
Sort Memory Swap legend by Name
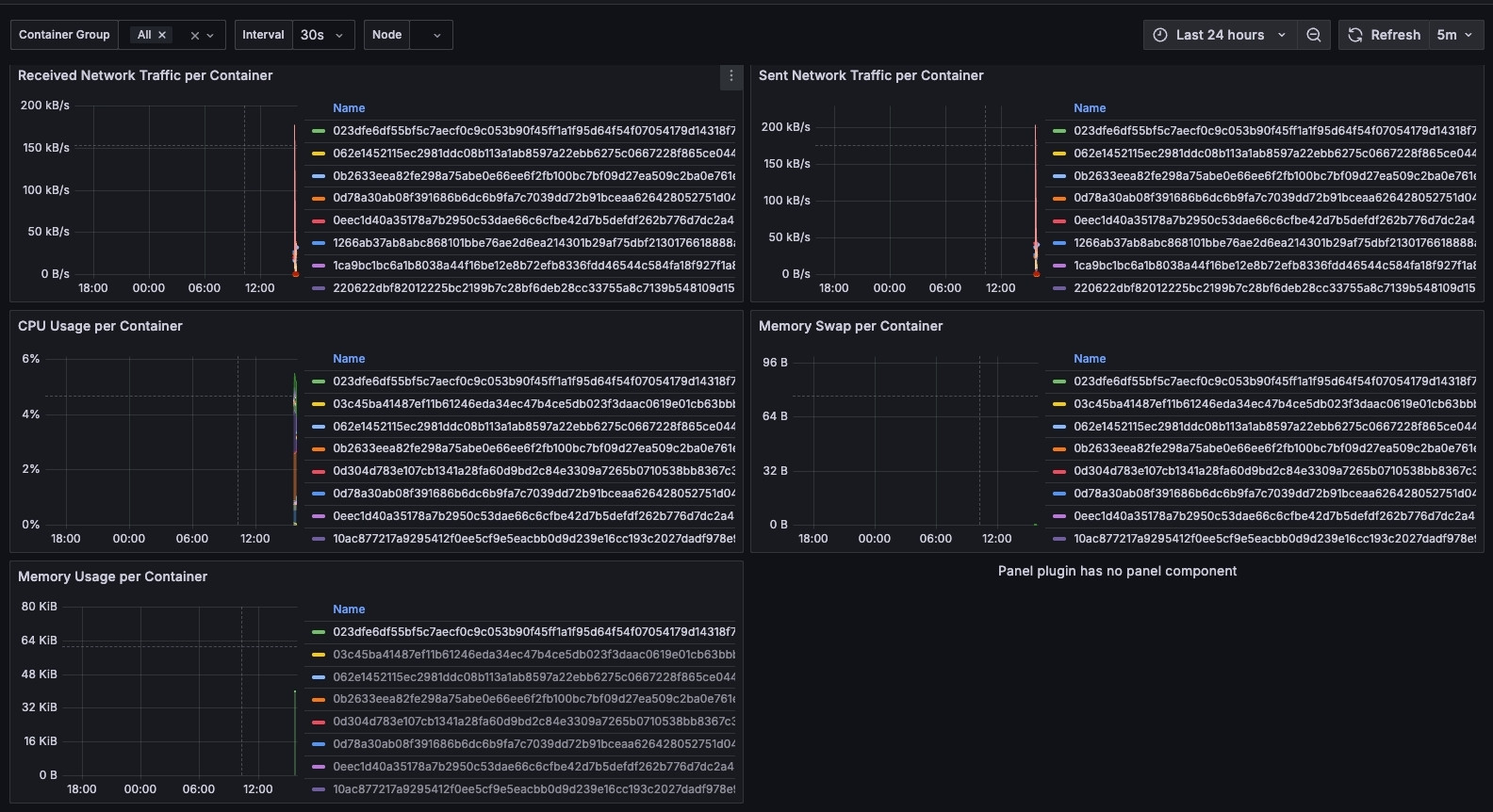point(1090,359)
